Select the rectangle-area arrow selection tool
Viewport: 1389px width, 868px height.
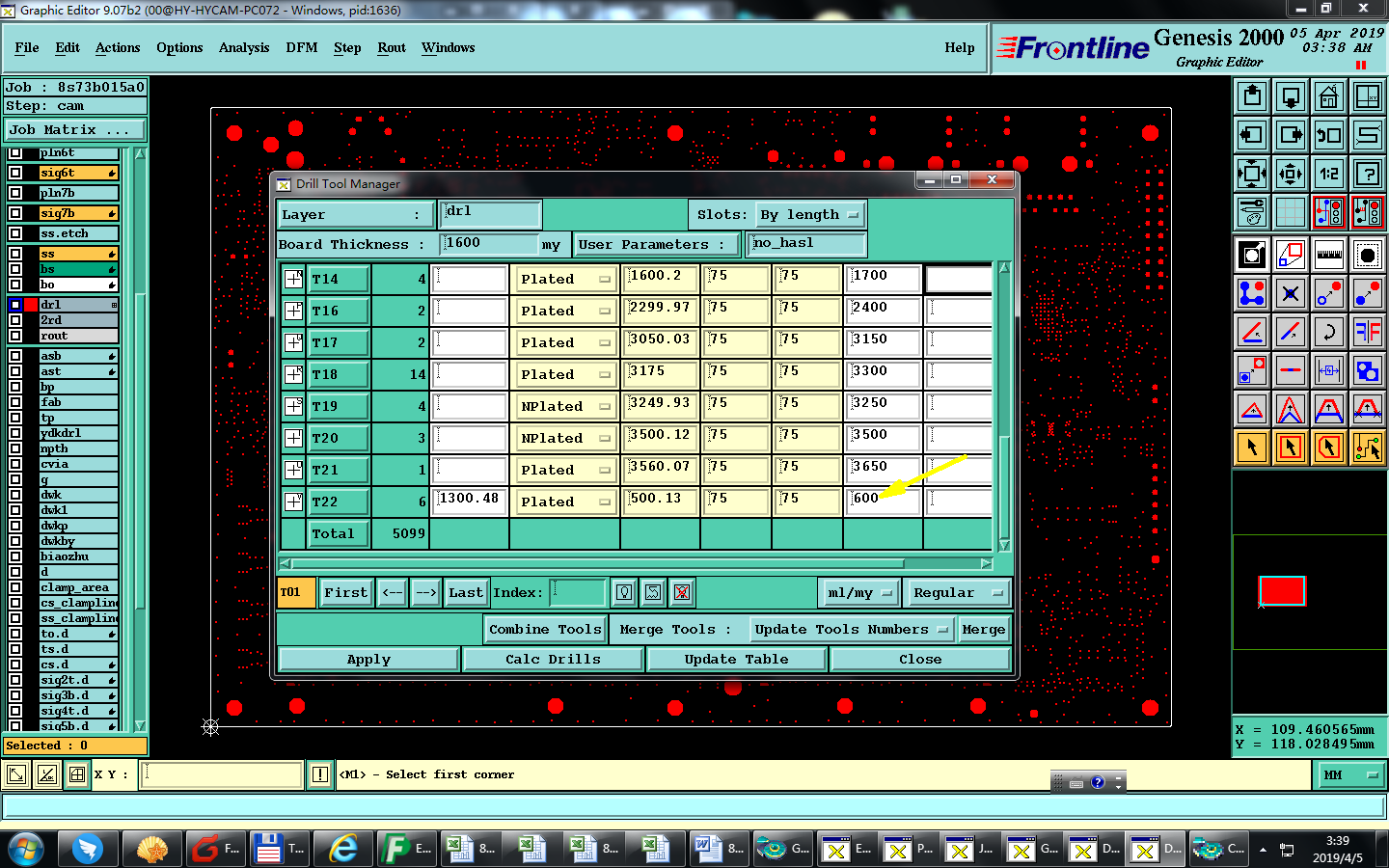1291,448
